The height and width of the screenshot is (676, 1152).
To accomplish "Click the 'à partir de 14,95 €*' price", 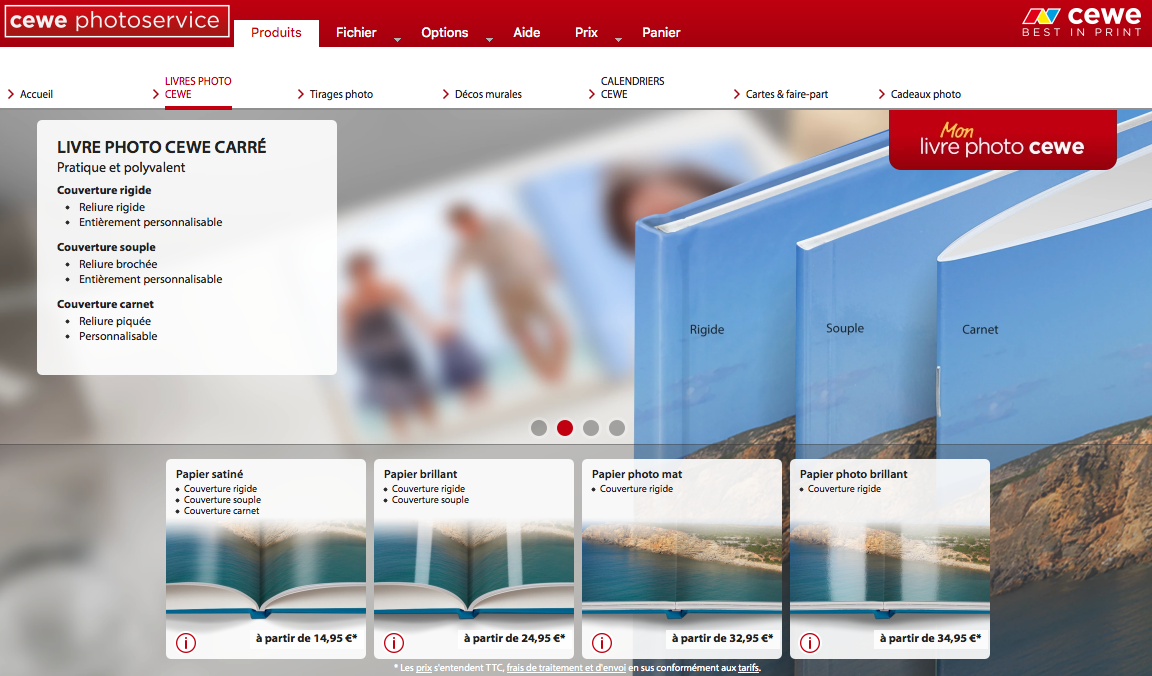I will [306, 639].
